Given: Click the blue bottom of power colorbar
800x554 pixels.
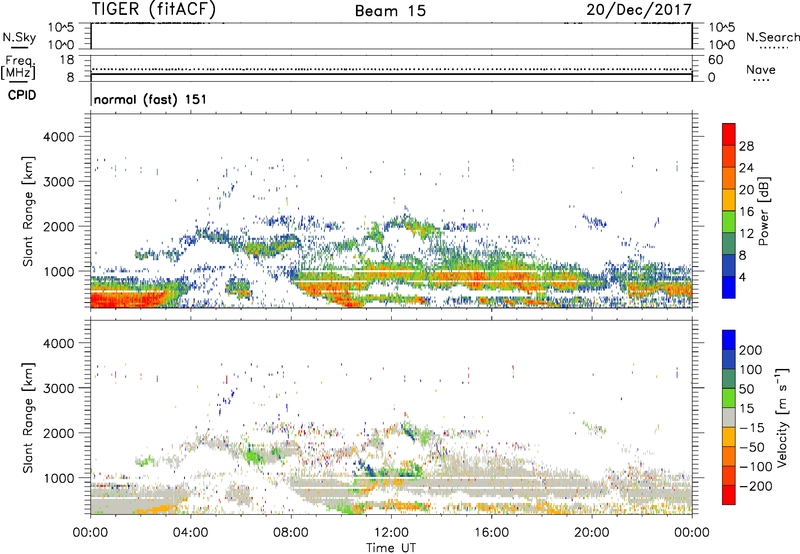Looking at the screenshot, I should (729, 287).
